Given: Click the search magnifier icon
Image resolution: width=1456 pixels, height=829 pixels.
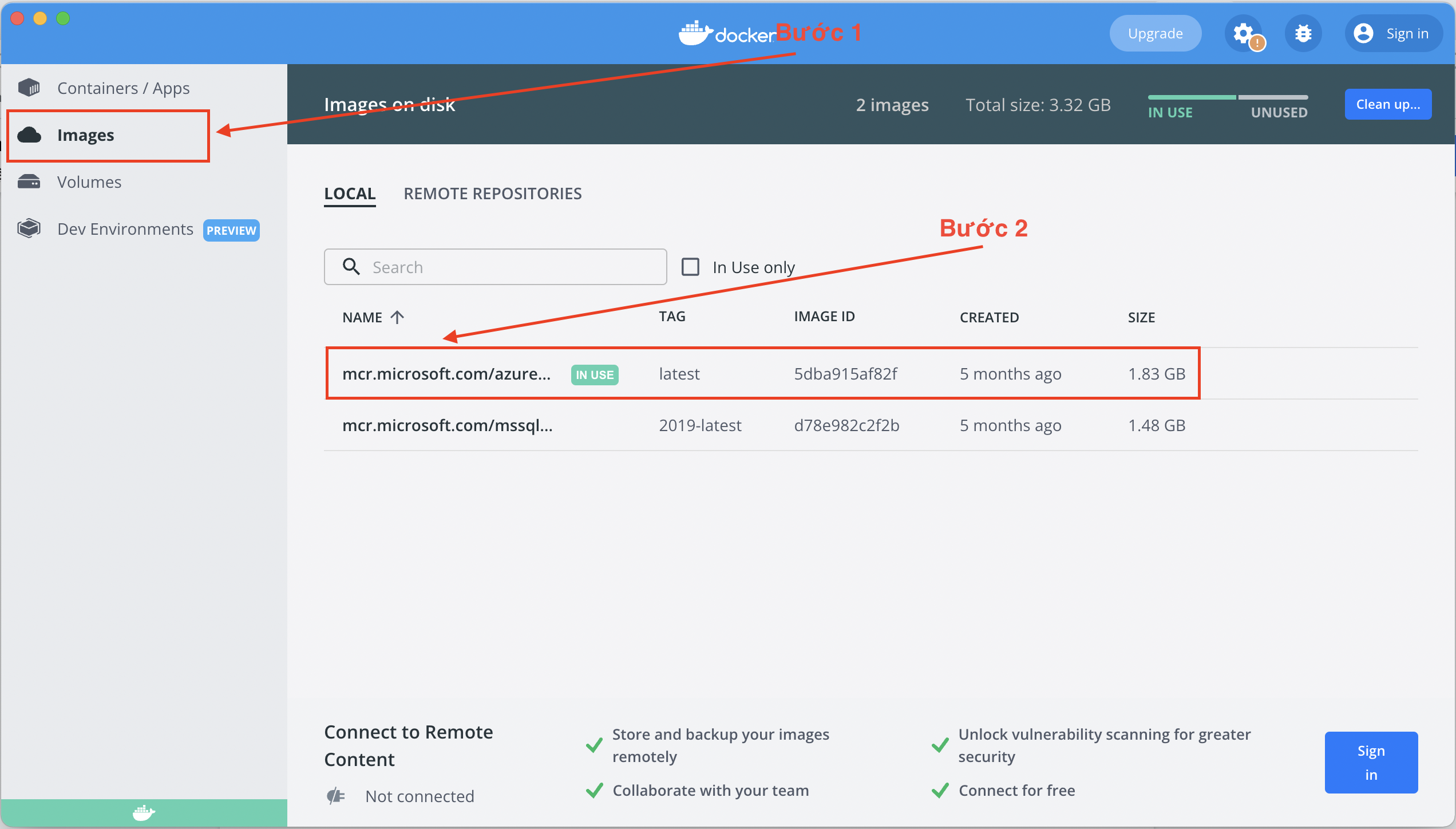Looking at the screenshot, I should click(x=351, y=267).
